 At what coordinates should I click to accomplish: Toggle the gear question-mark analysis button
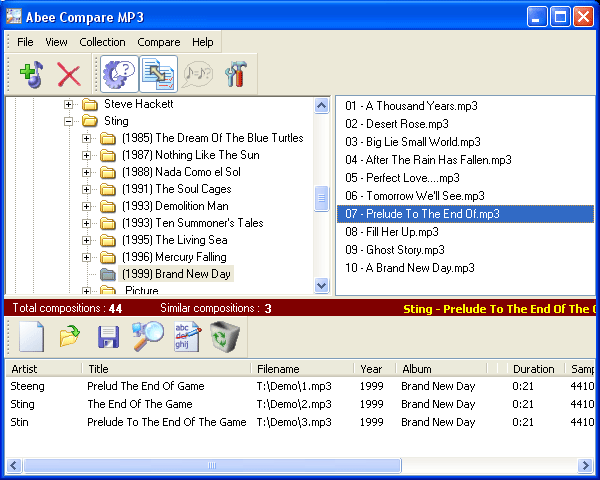coord(119,74)
